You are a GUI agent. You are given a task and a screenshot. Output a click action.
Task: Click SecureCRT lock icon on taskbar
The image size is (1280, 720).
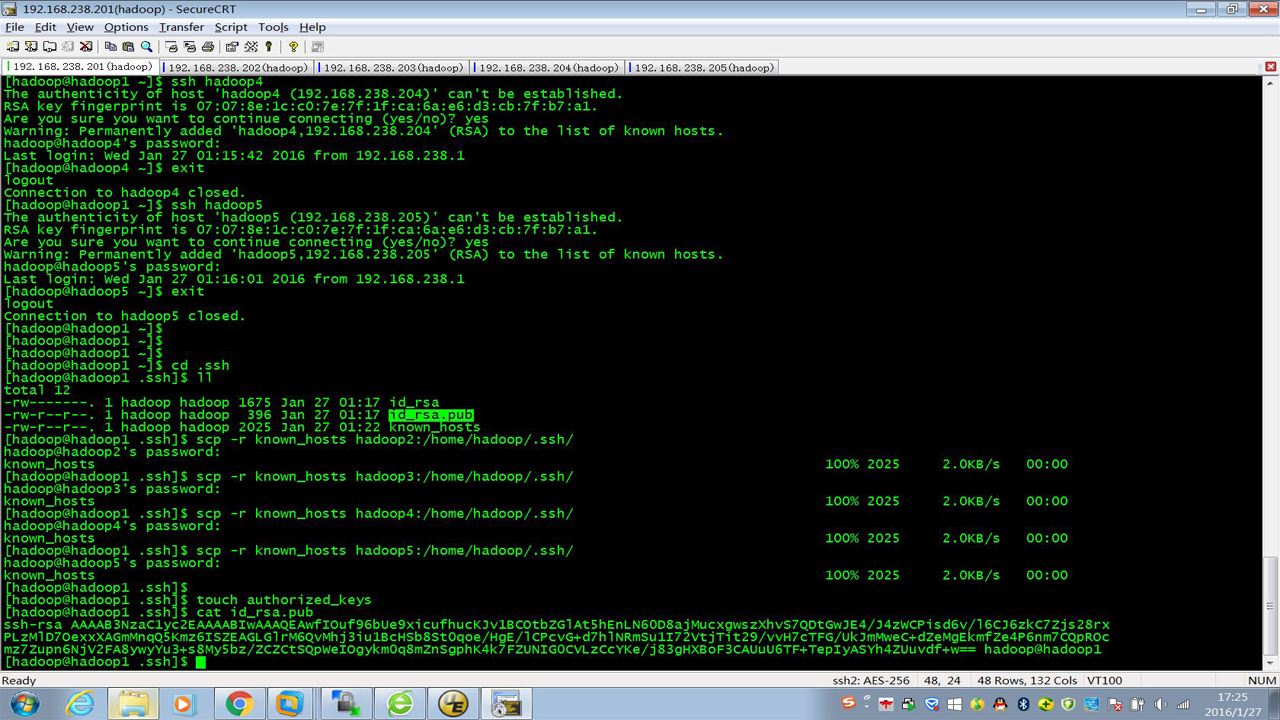click(x=346, y=704)
